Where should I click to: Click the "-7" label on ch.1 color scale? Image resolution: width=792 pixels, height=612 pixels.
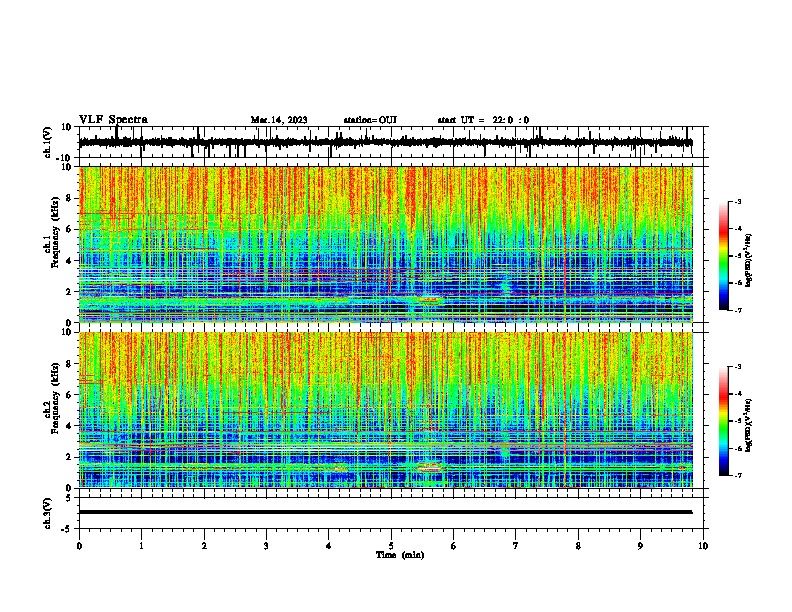click(x=737, y=310)
